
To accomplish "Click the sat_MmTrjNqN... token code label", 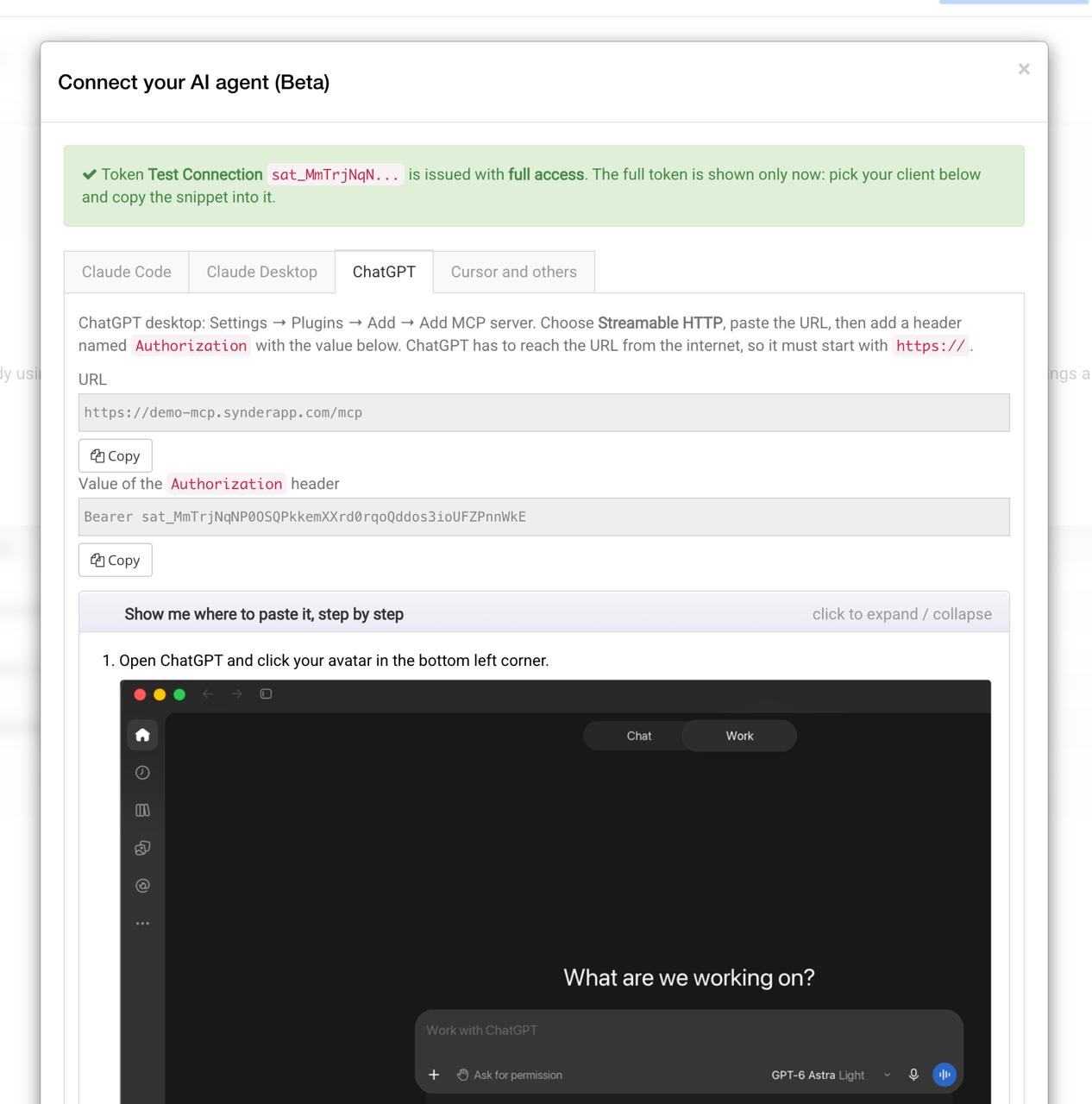I will tap(336, 175).
